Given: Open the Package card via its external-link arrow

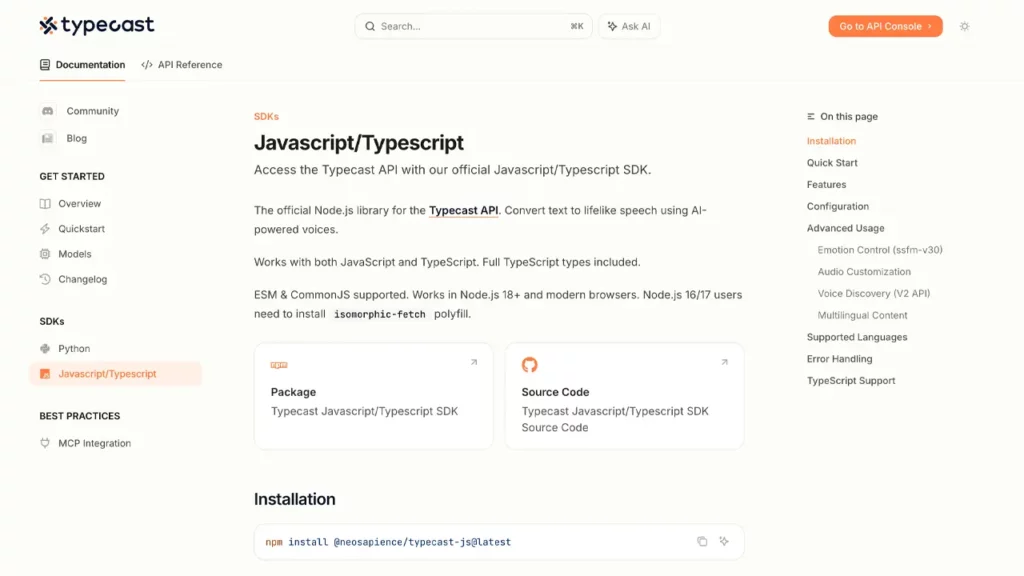Looking at the screenshot, I should [x=473, y=363].
